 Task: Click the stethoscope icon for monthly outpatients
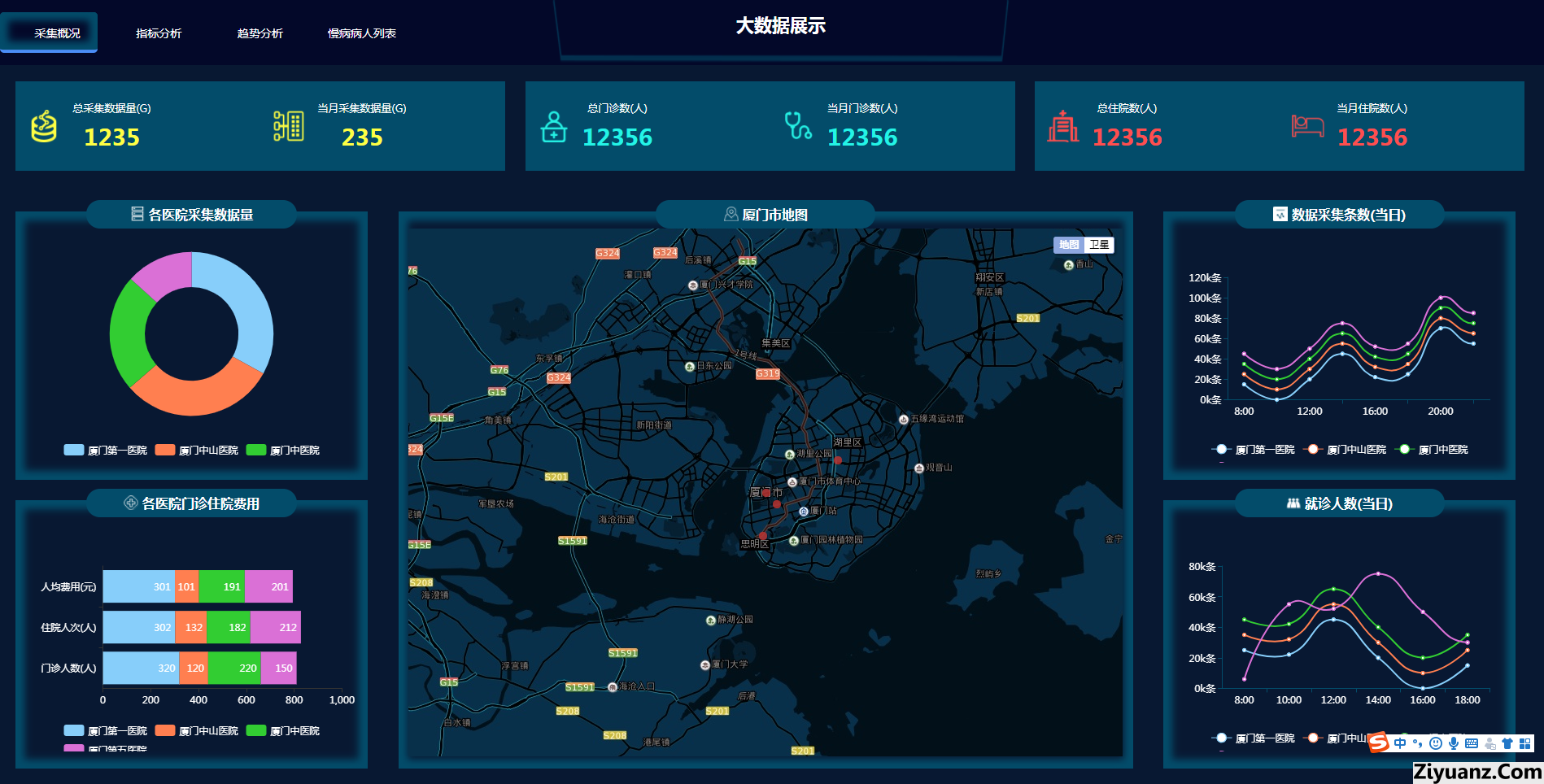[x=798, y=126]
